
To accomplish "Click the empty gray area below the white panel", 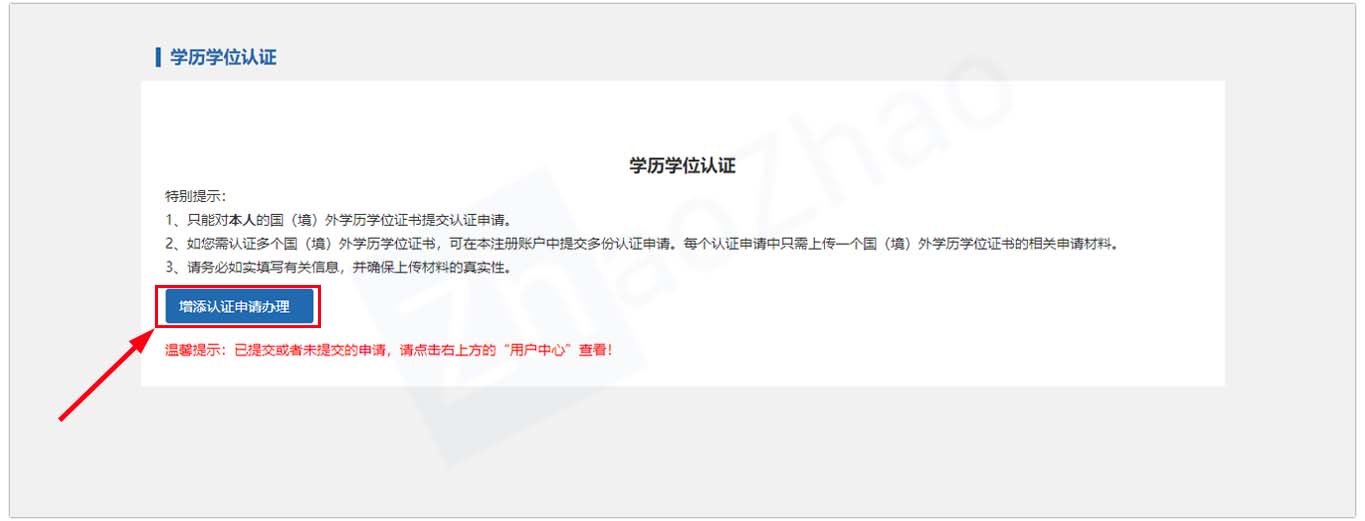I will [x=682, y=450].
